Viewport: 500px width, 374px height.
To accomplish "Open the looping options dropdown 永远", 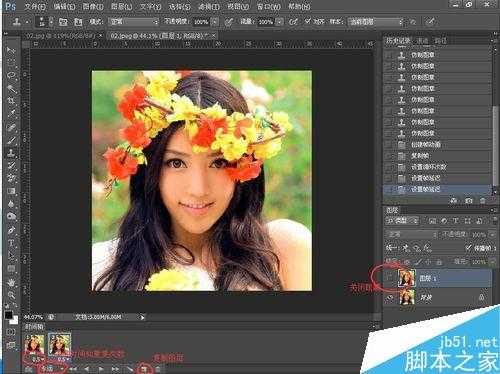I will [x=52, y=369].
